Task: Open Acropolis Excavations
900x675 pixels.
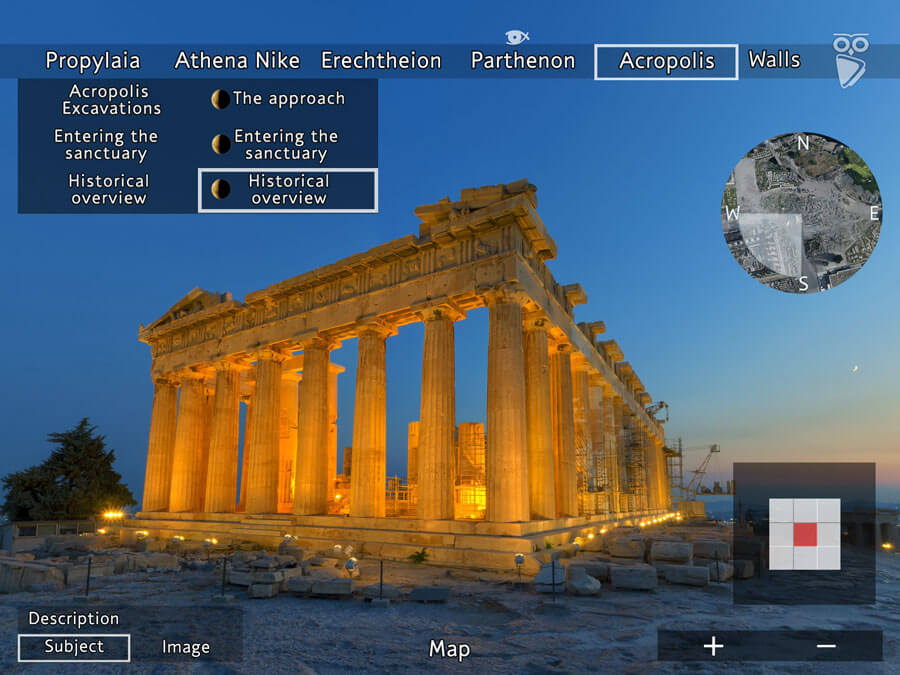Action: pyautogui.click(x=107, y=100)
